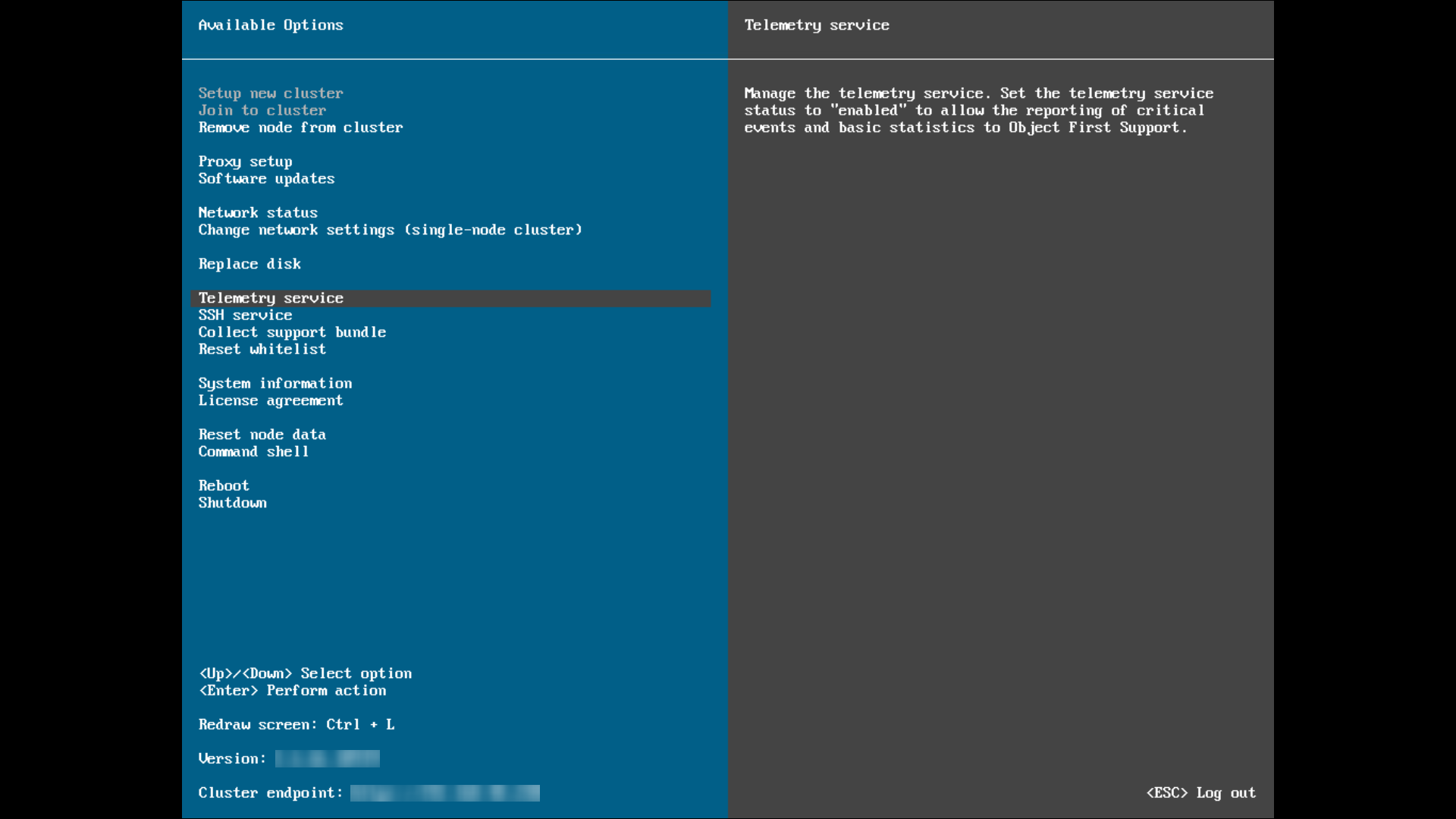Choose Join to cluster entry

coord(262,111)
